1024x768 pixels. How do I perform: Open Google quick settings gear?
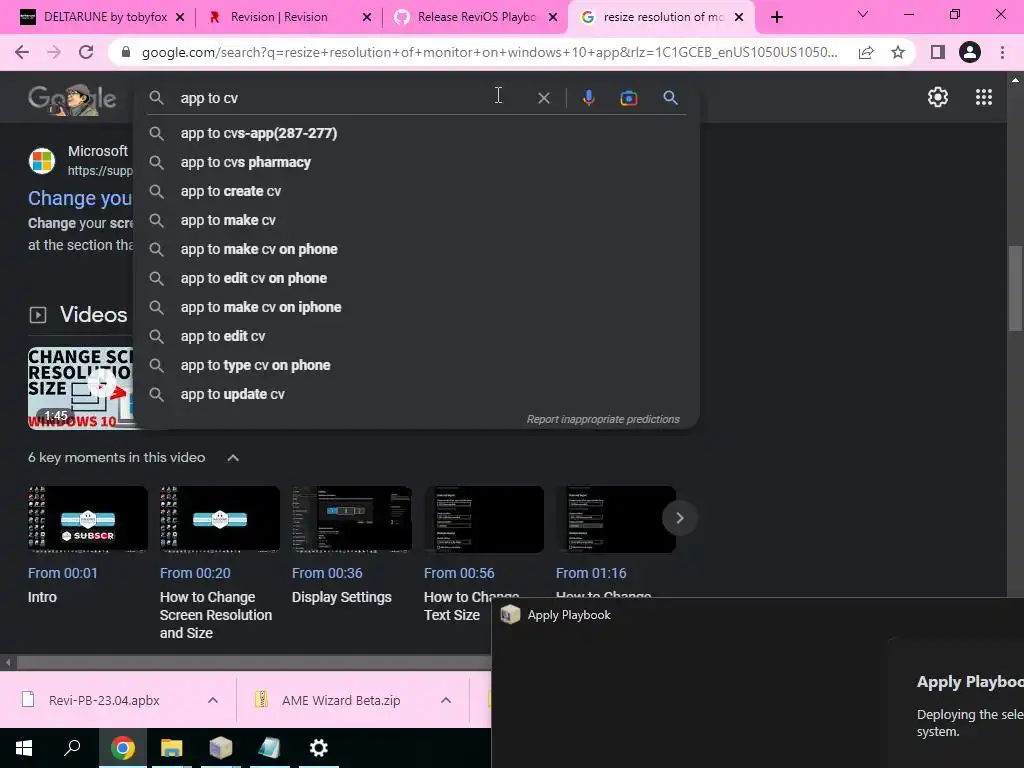(x=938, y=97)
